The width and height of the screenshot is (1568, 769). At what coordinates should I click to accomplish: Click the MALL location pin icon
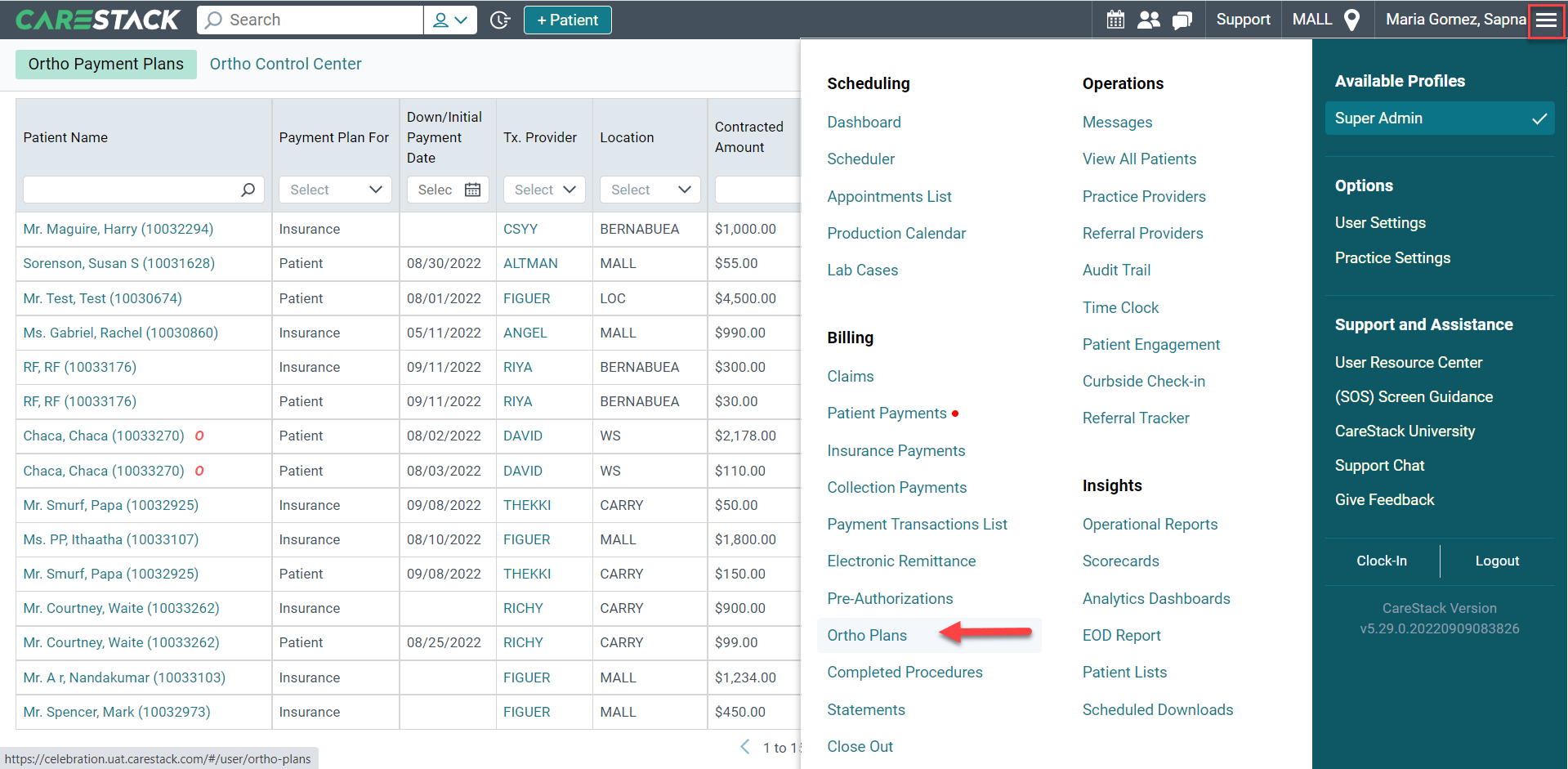[x=1351, y=20]
